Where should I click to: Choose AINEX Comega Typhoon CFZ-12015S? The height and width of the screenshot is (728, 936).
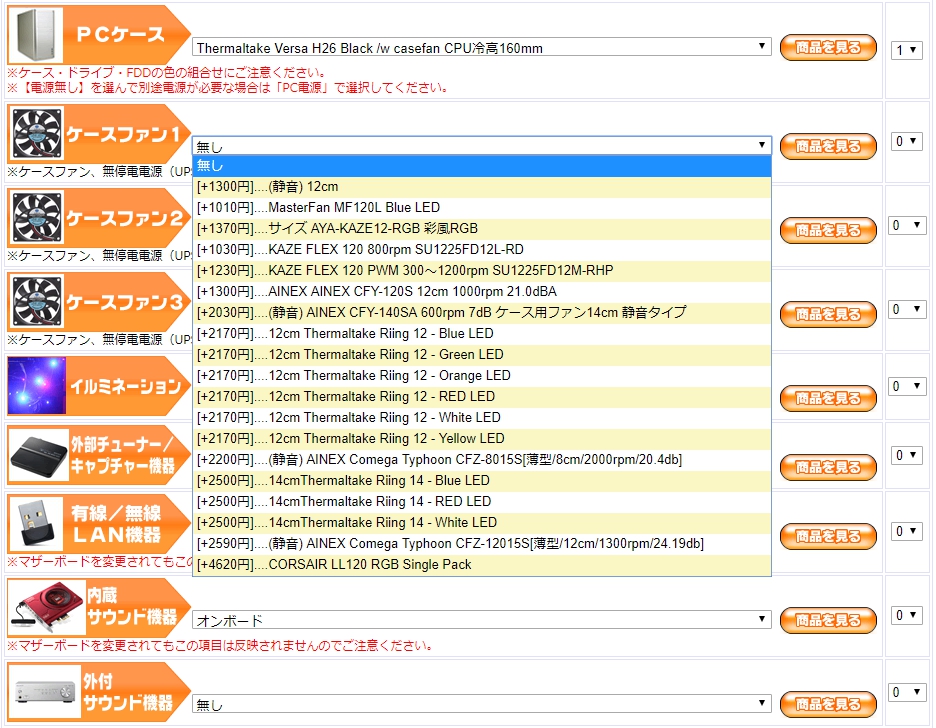pyautogui.click(x=482, y=544)
